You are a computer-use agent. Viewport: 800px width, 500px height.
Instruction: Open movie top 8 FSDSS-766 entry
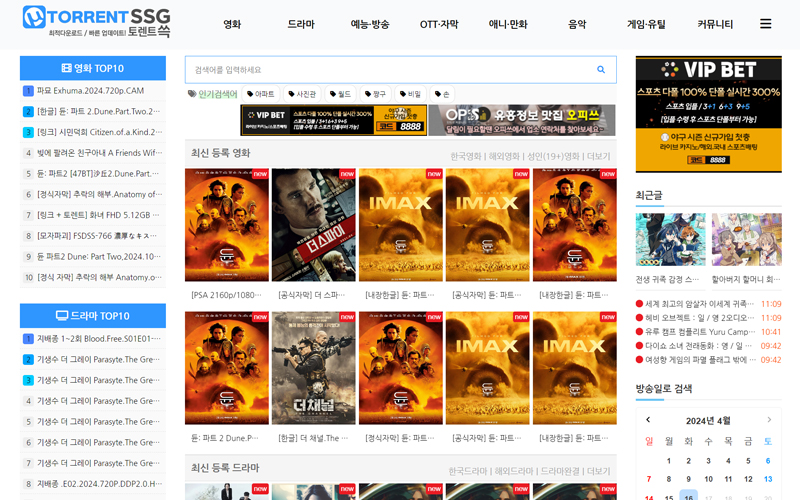96,236
